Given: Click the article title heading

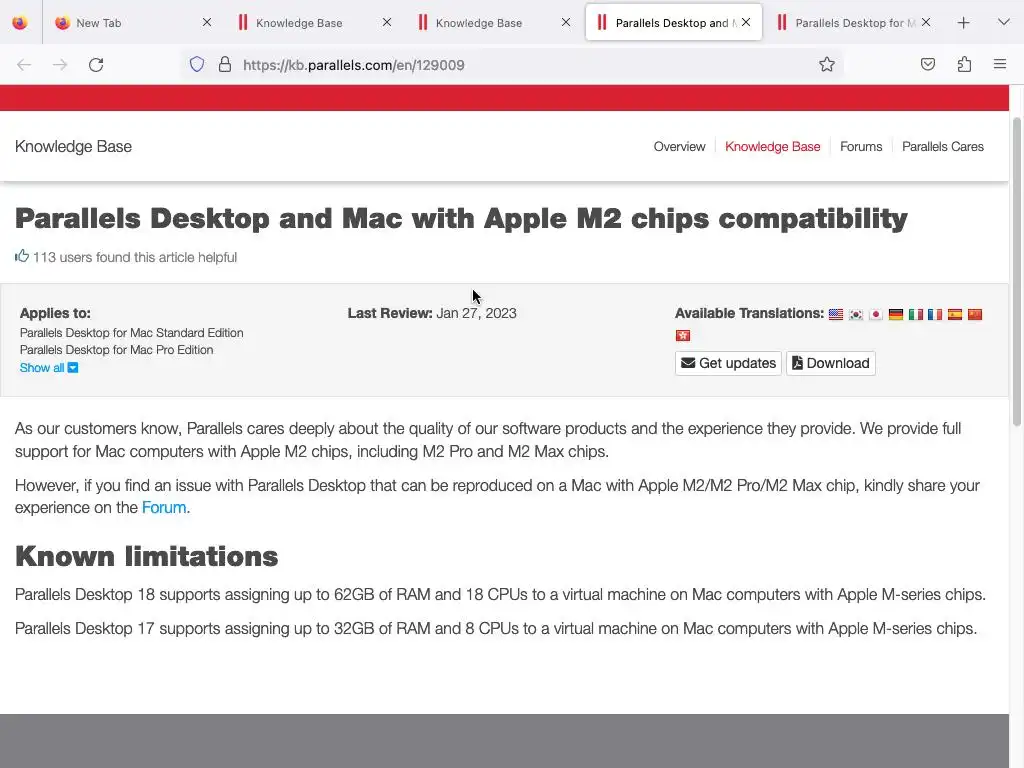Looking at the screenshot, I should pyautogui.click(x=461, y=218).
